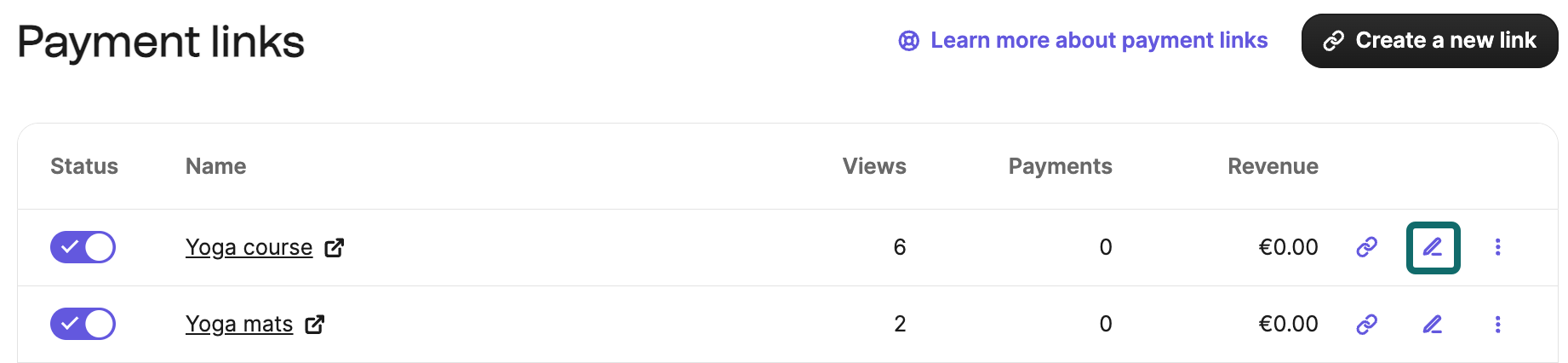
Task: Click the Status column header
Action: [84, 166]
